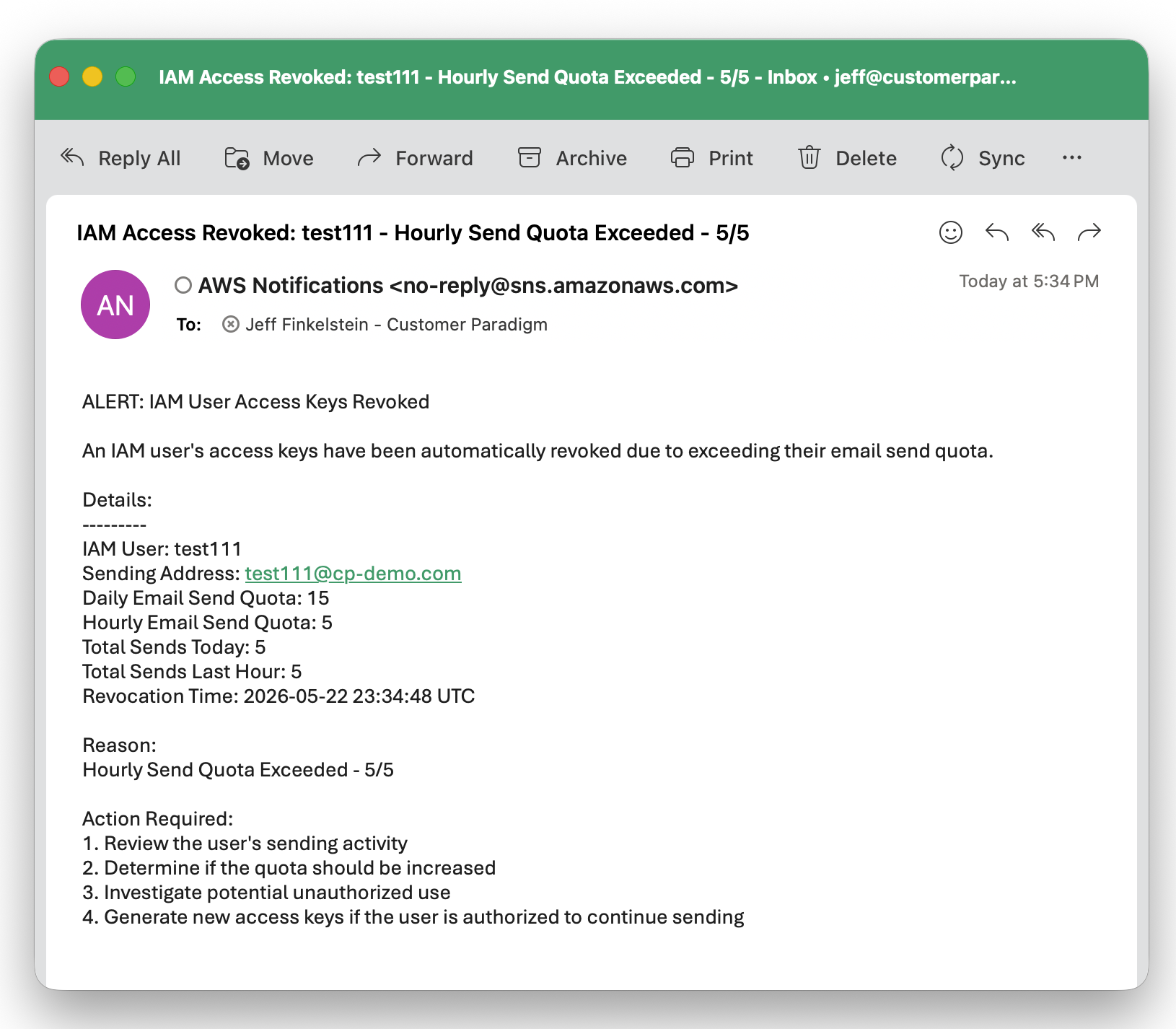
Task: Print the email message
Action: 711,158
